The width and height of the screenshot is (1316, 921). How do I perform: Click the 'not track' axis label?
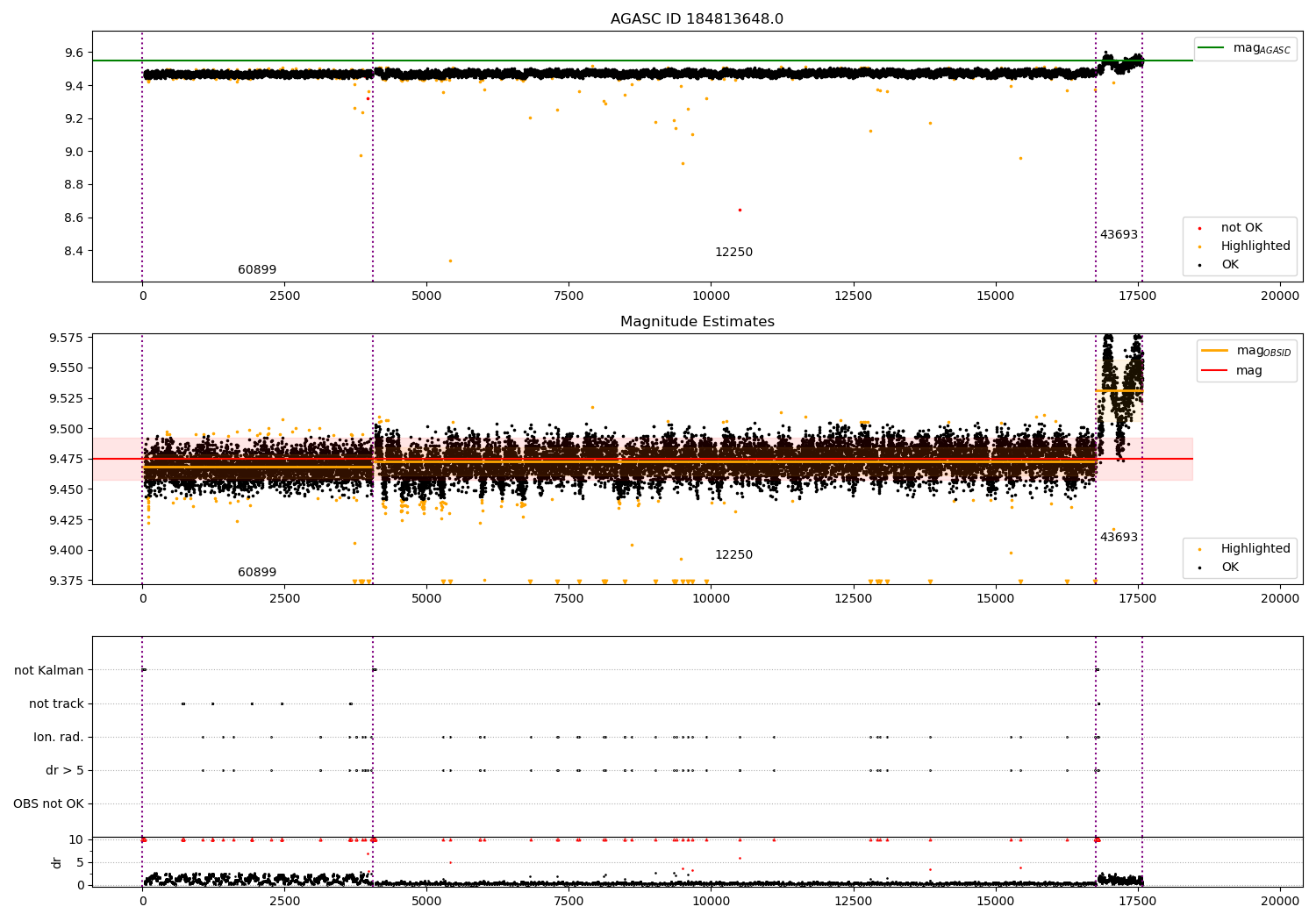(x=56, y=704)
